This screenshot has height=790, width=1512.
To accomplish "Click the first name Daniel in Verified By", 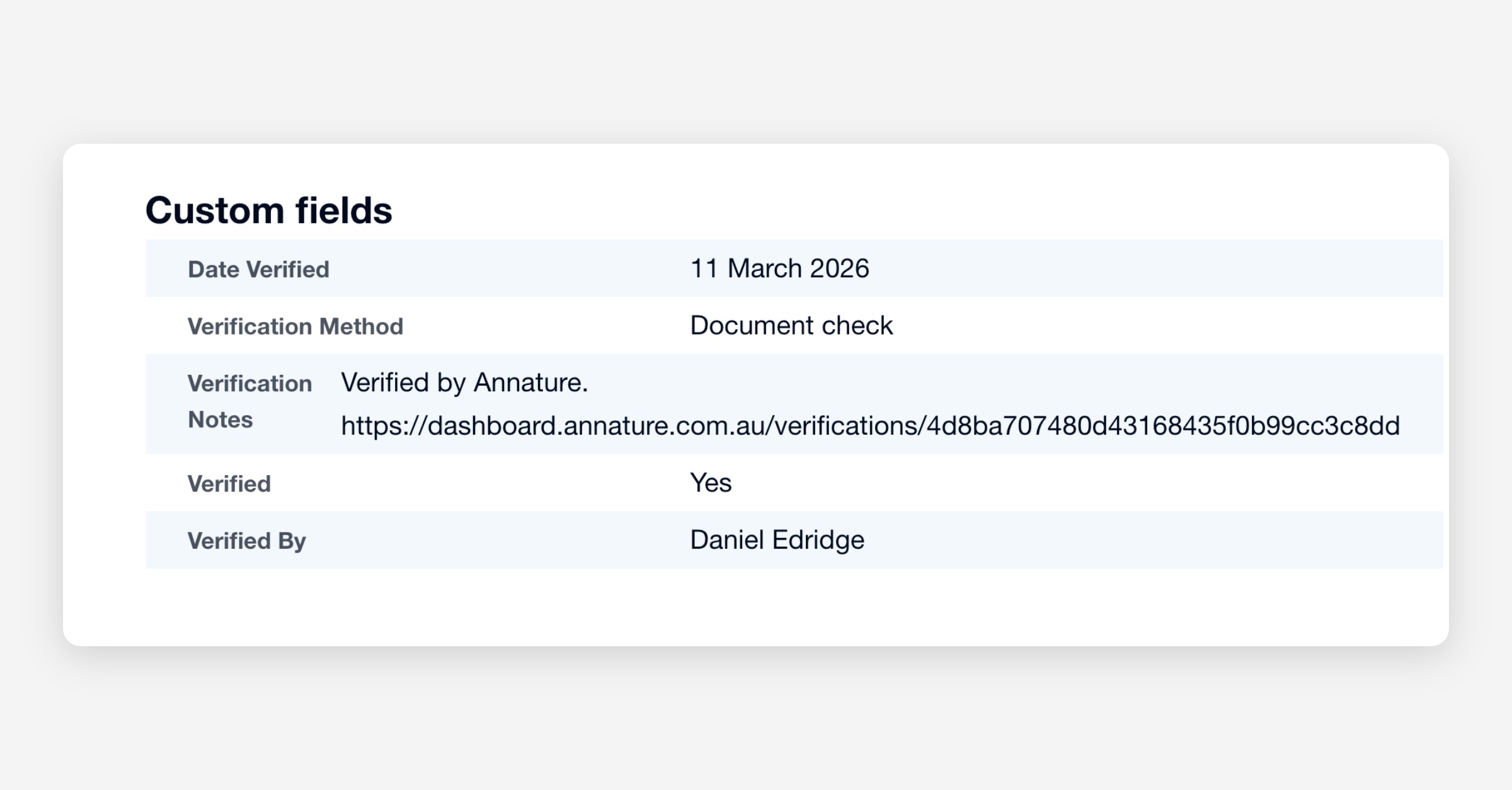I will point(727,541).
